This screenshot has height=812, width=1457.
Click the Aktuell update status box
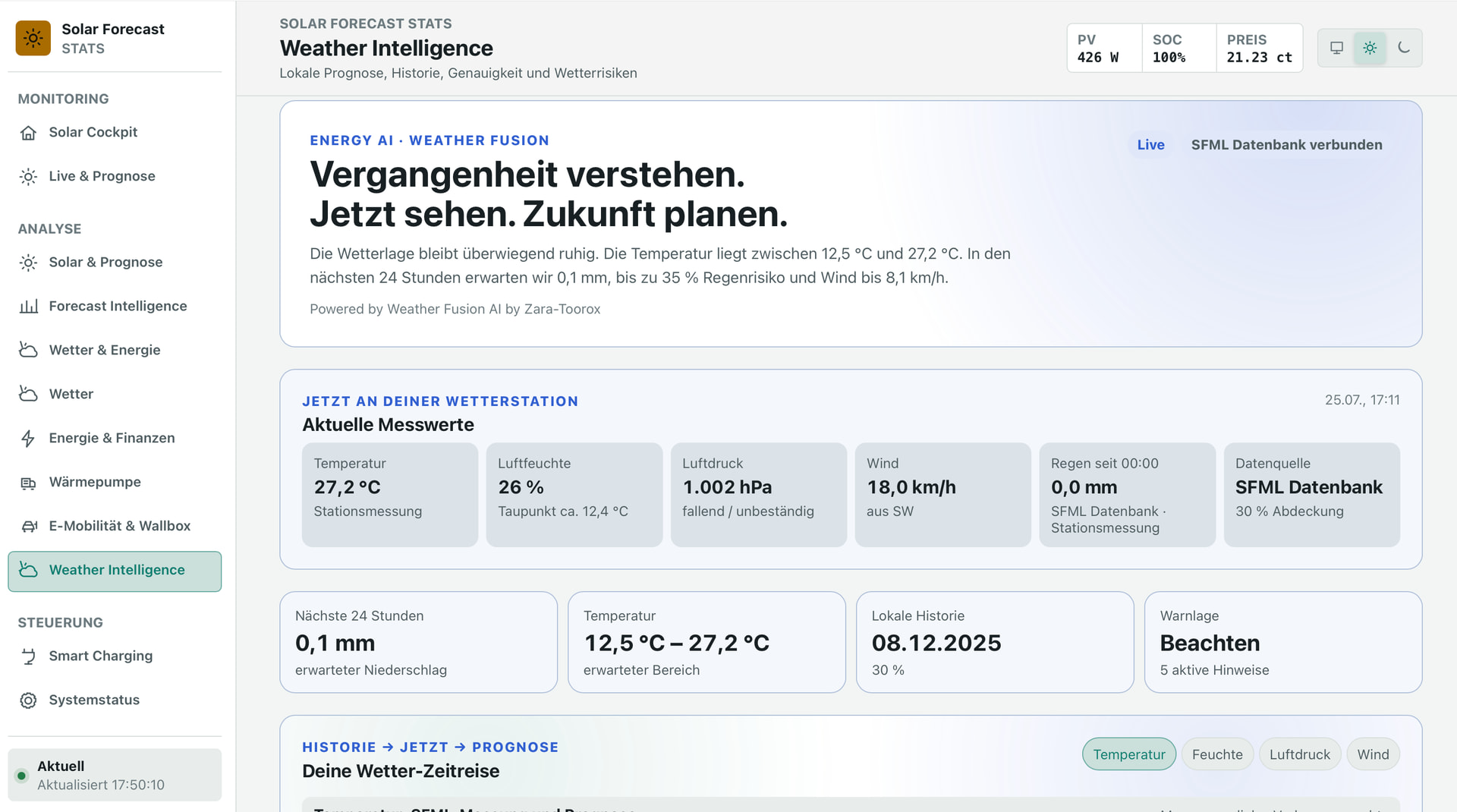click(x=115, y=775)
